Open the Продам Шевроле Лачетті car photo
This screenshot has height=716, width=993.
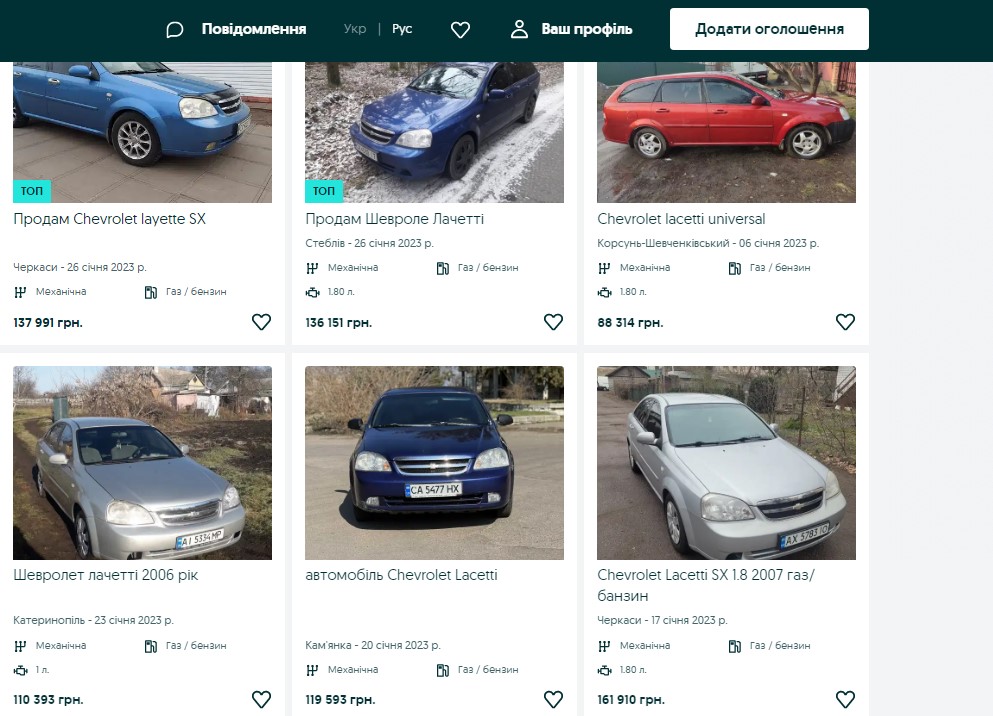pos(434,132)
